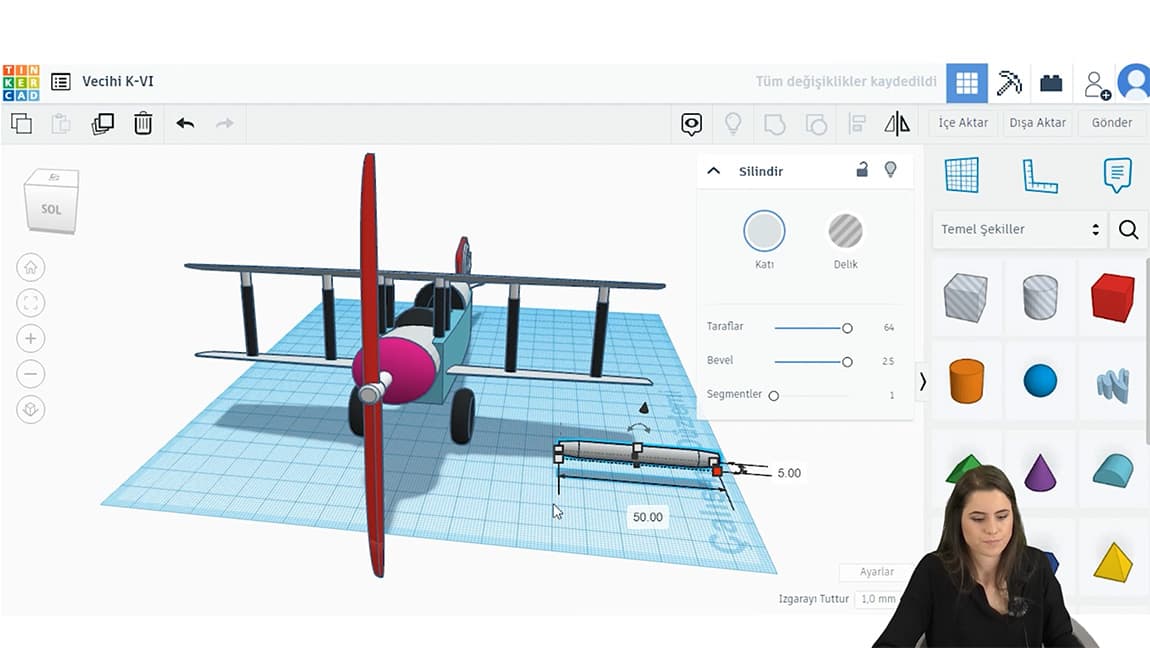1150x648 pixels.
Task: Collapse the Silindir properties panel
Action: click(714, 171)
